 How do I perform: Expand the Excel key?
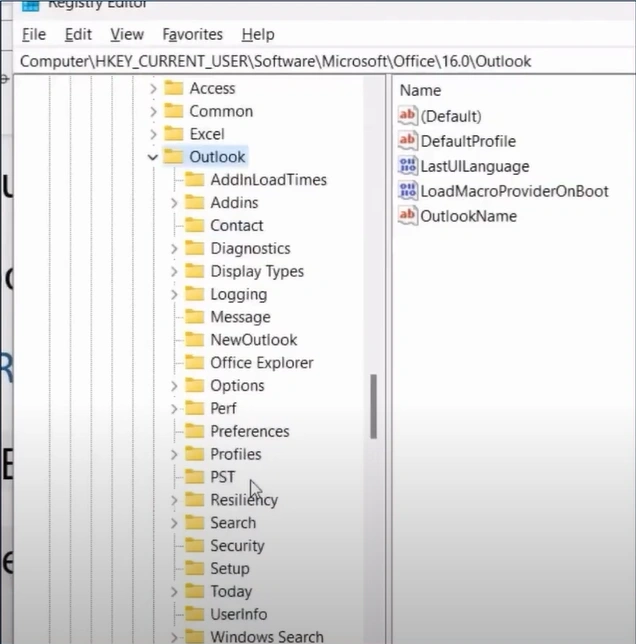(153, 134)
